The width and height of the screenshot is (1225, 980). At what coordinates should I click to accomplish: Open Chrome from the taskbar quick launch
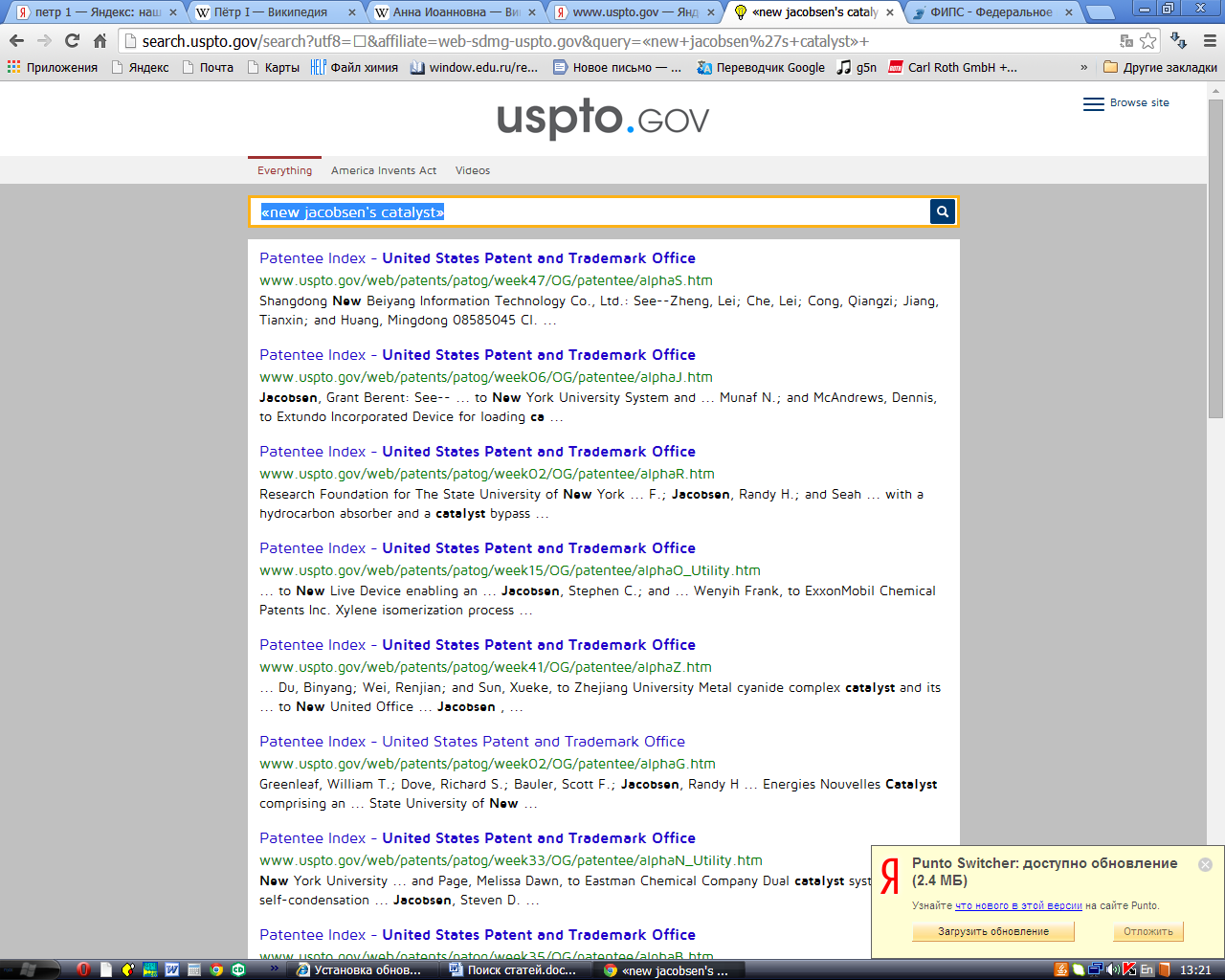[x=216, y=969]
